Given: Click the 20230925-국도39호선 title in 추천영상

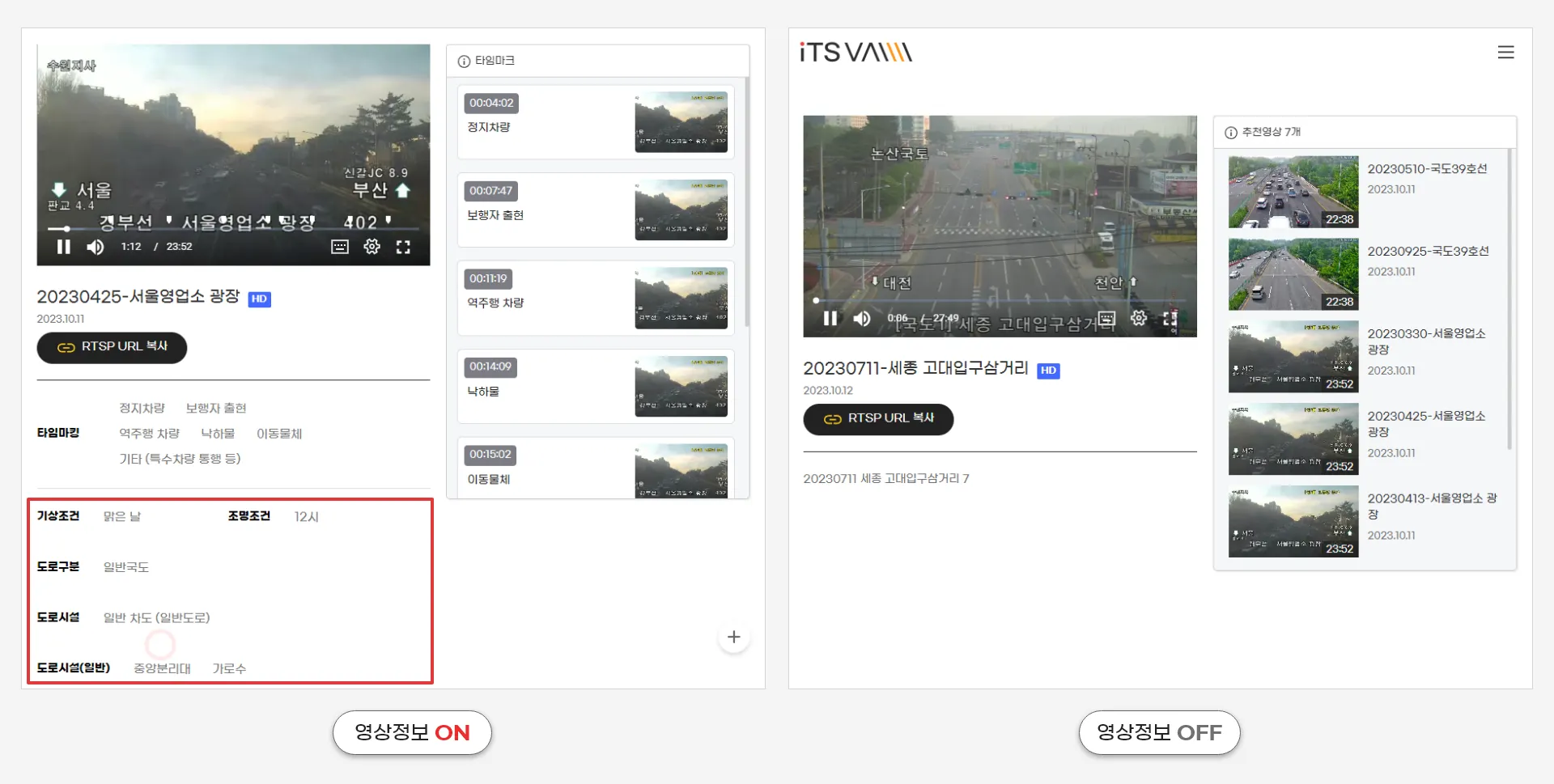Looking at the screenshot, I should 1429,252.
